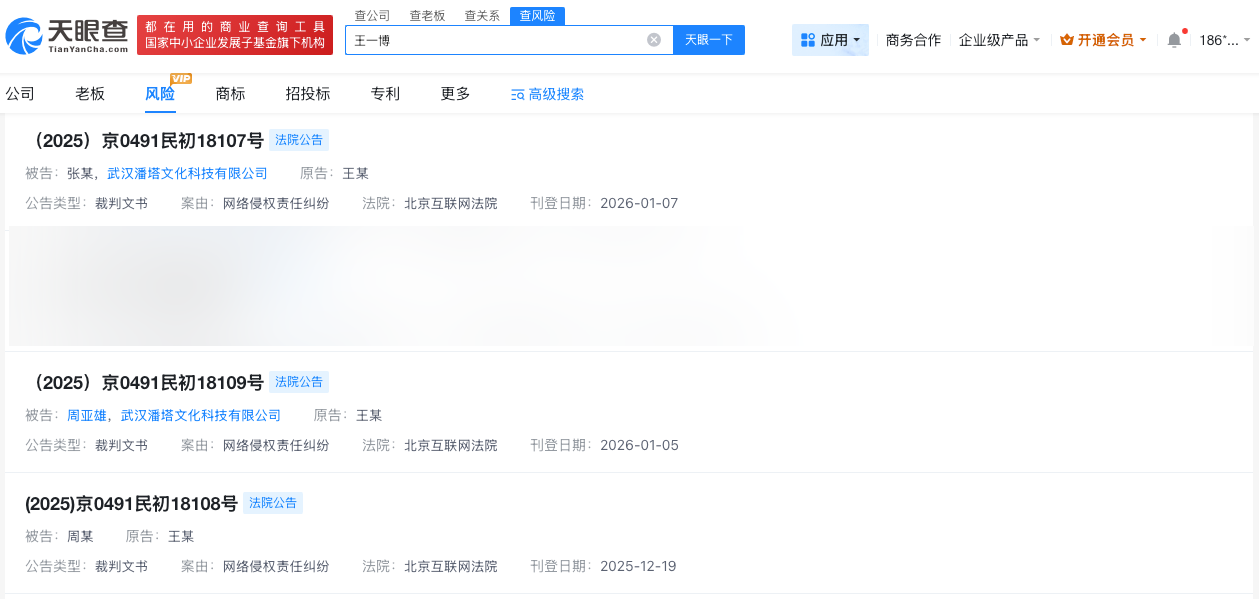Click the 天眼一下 search button
Viewport: 1259px width, 599px height.
click(709, 39)
